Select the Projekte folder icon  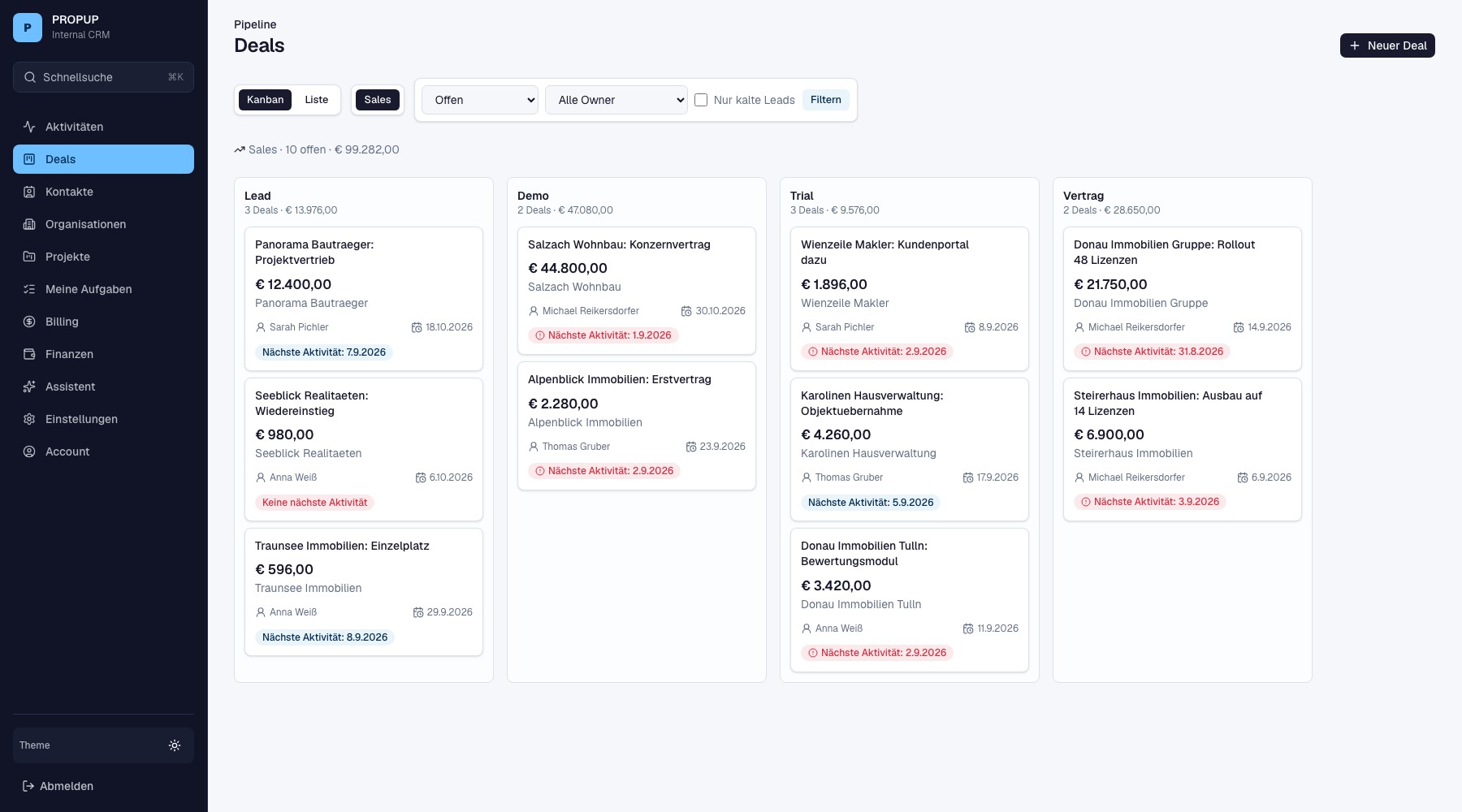coord(29,257)
